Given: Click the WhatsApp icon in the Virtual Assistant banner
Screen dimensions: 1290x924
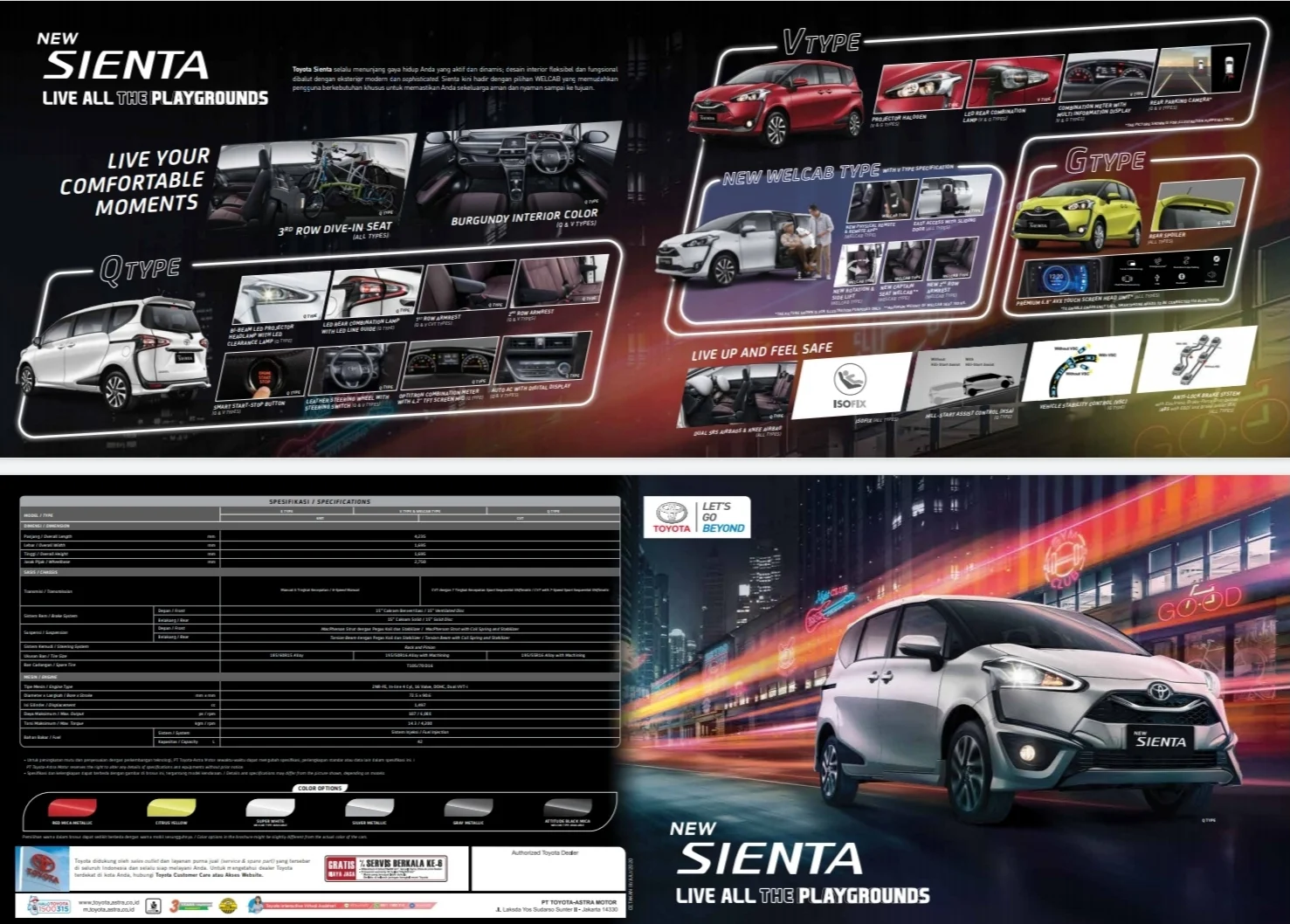Looking at the screenshot, I should coord(376,906).
